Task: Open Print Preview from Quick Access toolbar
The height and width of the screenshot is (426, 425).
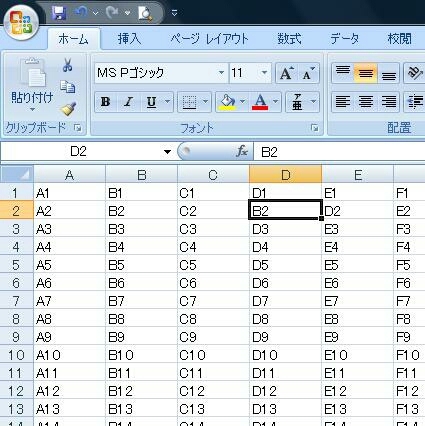Action: [x=145, y=13]
